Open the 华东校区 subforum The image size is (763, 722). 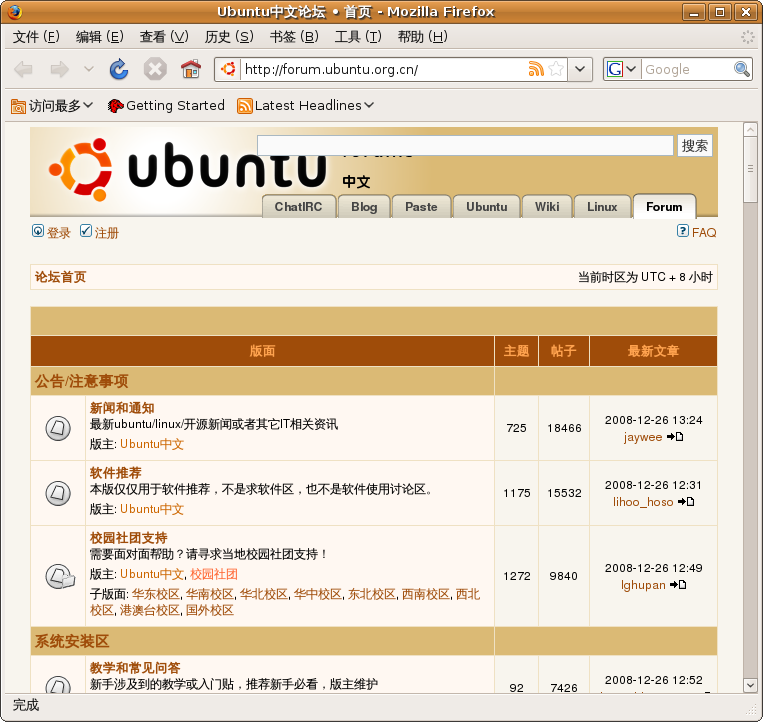click(156, 594)
